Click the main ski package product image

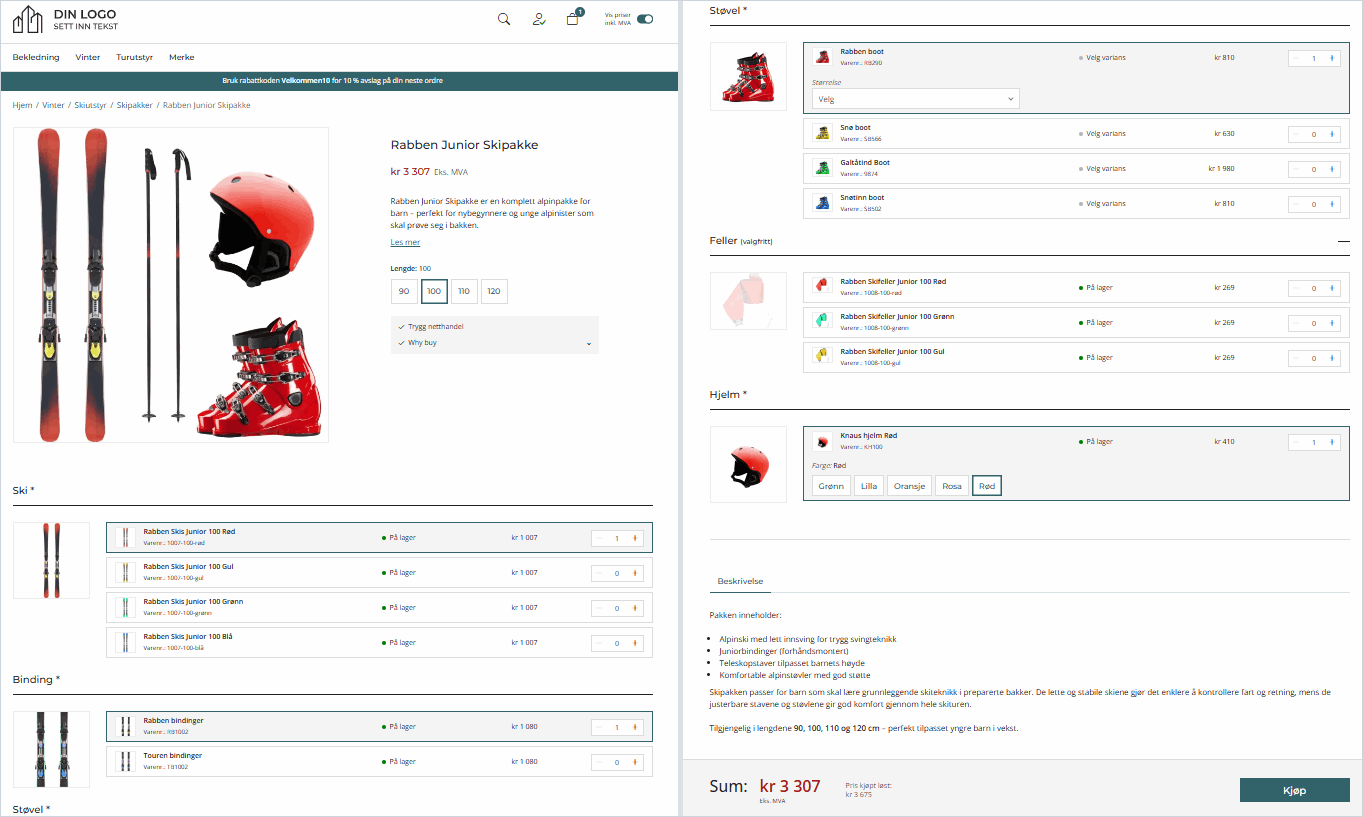point(171,285)
